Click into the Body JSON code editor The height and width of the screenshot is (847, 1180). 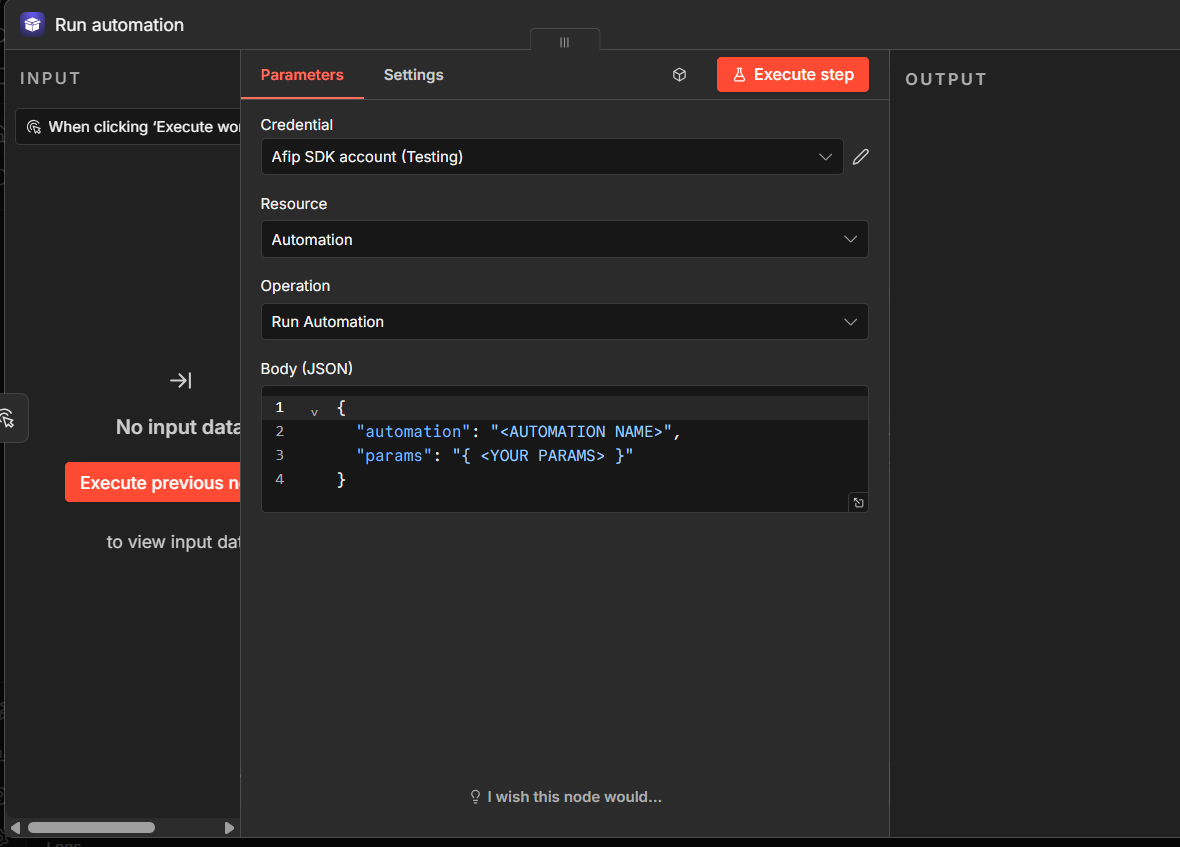(564, 449)
